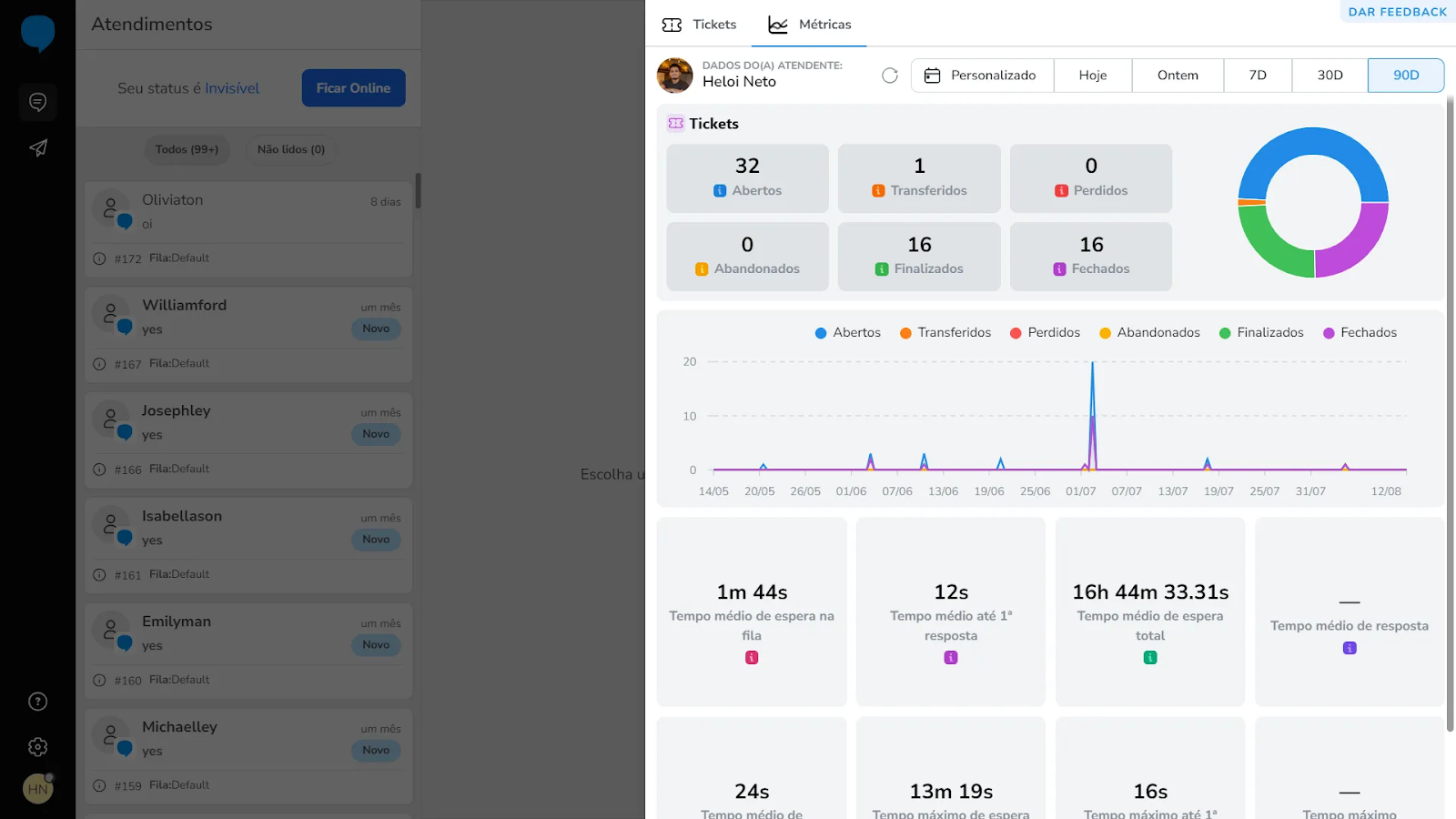Open Josephley conversation in list

pyautogui.click(x=248, y=440)
